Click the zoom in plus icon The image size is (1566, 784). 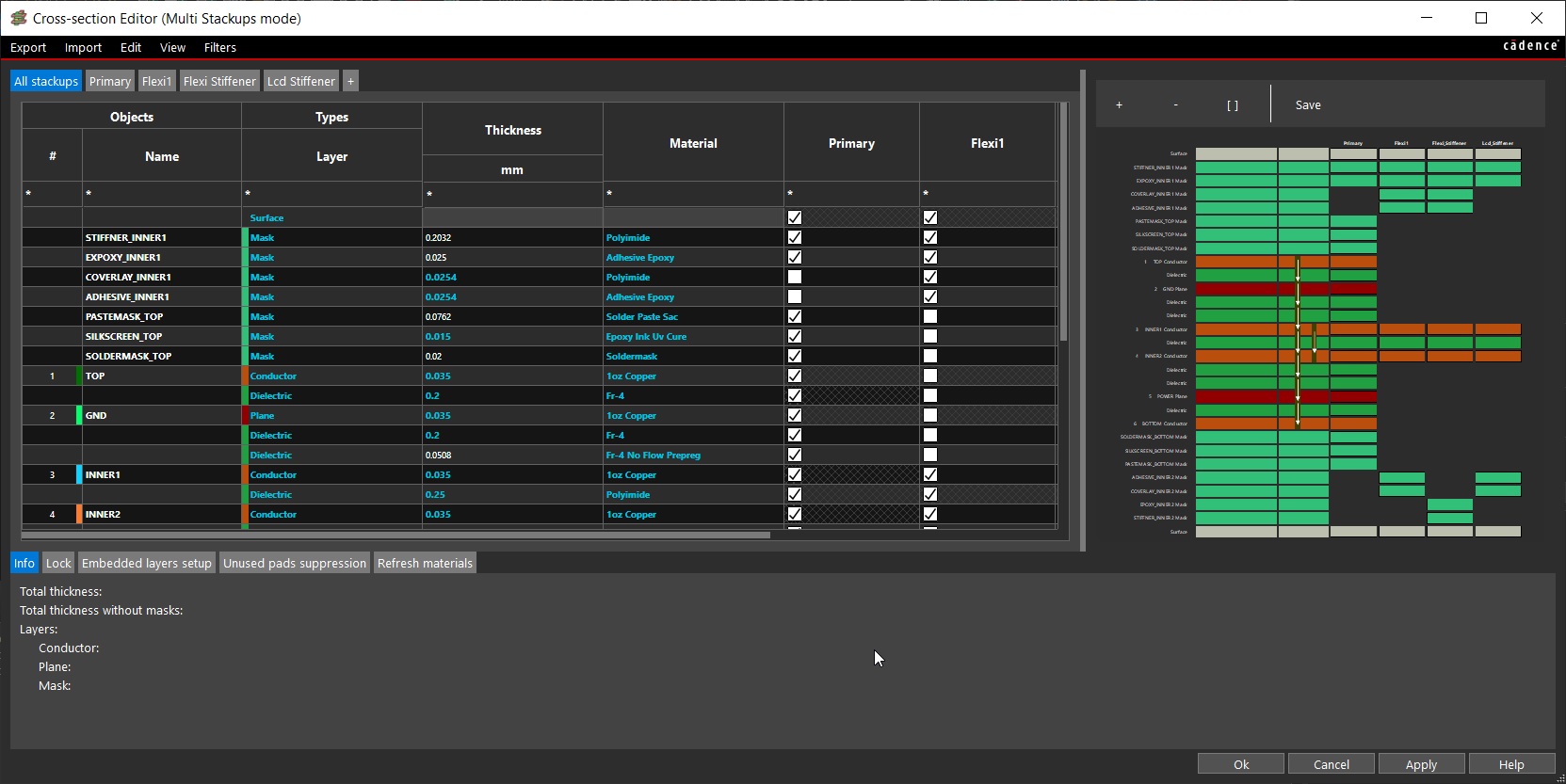1119,105
